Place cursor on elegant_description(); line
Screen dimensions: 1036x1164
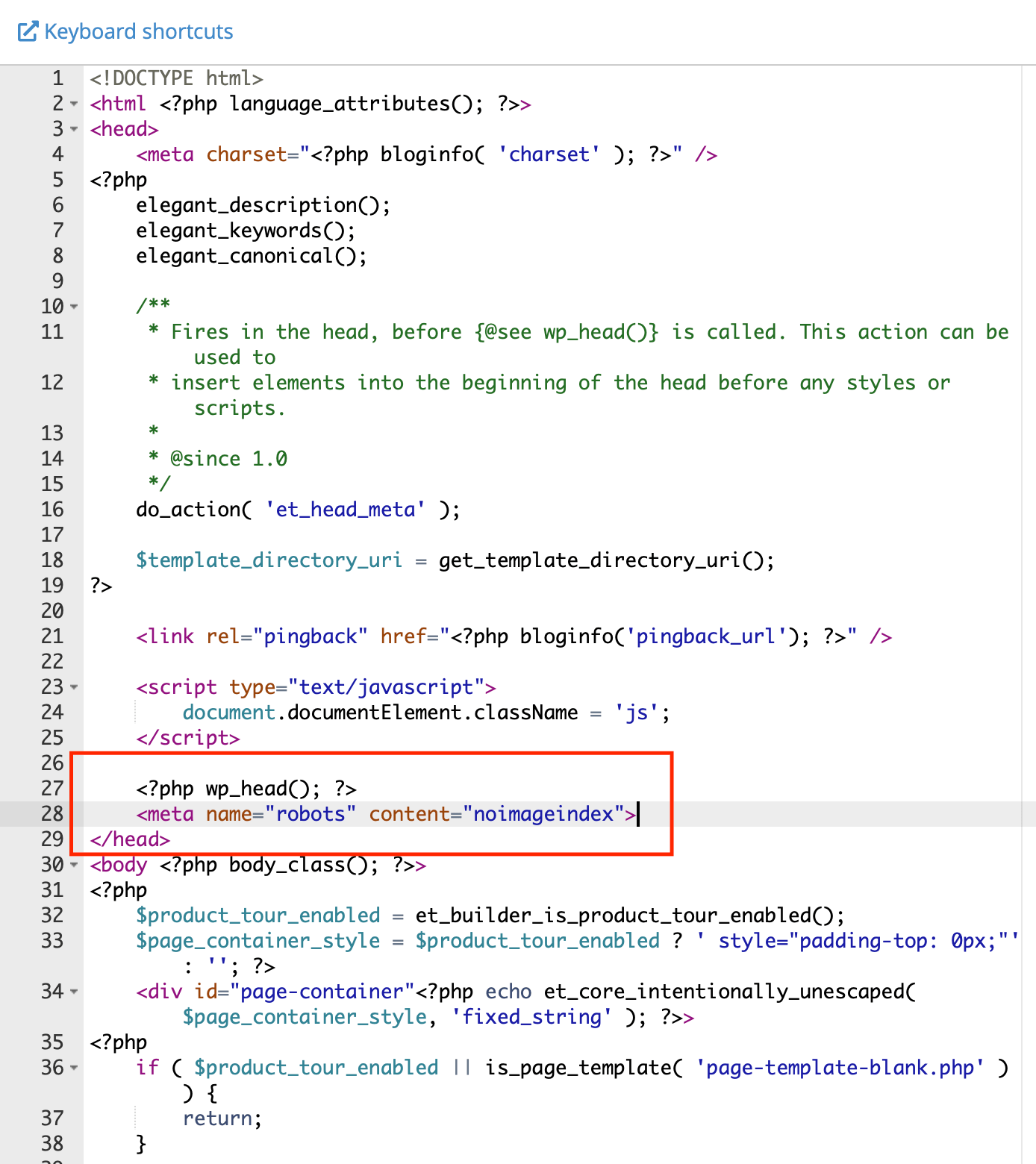point(263,205)
